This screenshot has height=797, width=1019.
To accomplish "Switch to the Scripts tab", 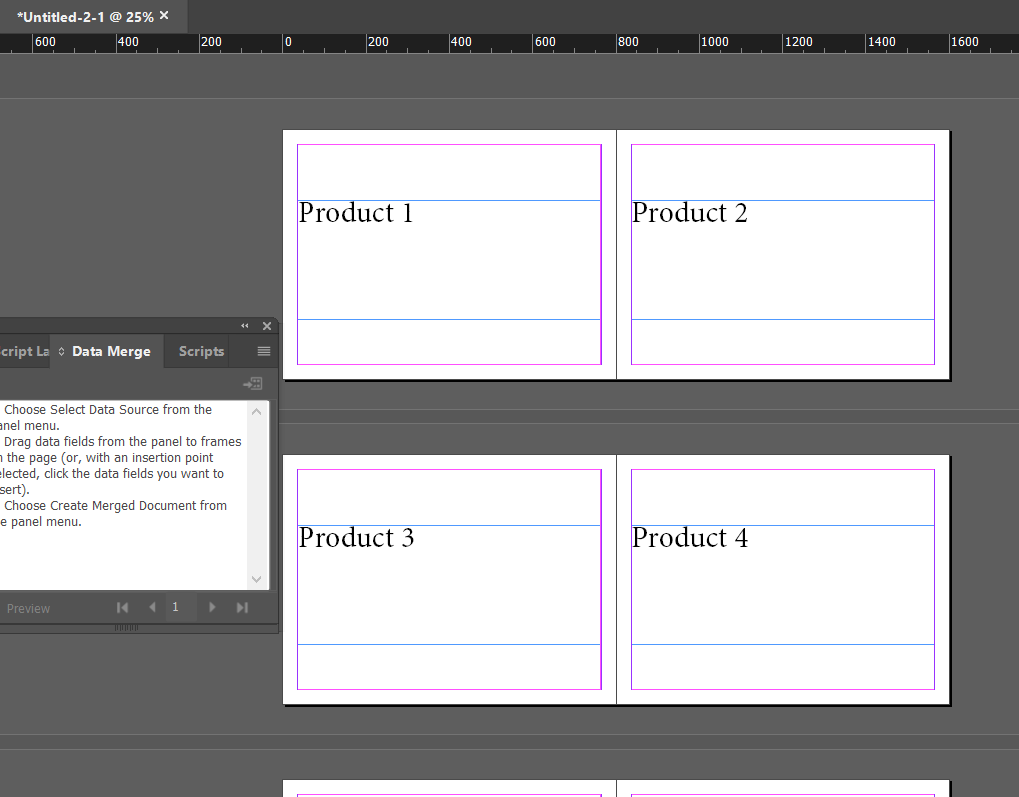I will (x=199, y=351).
